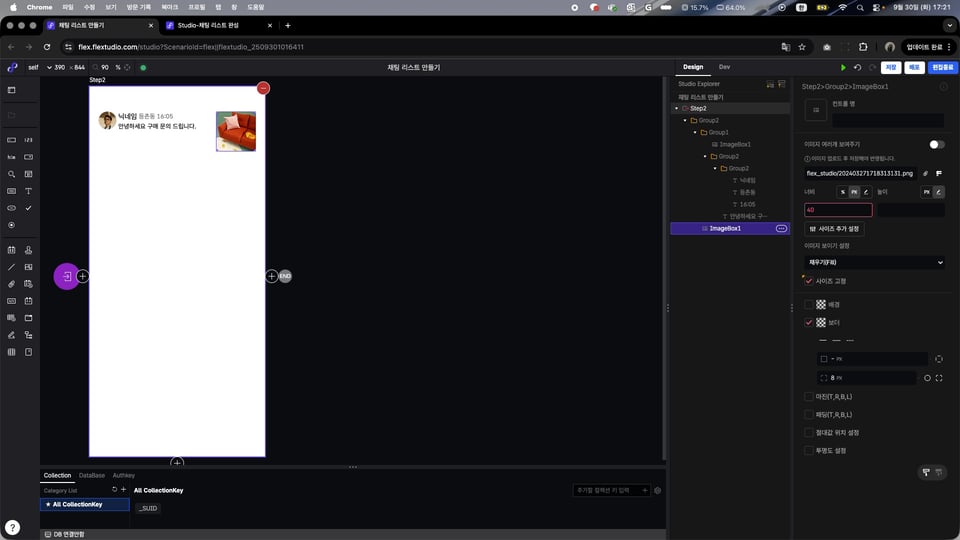Screen dimensions: 960x540
Task: Collapse the Step2 node in Studio Explorer
Action: tap(677, 108)
